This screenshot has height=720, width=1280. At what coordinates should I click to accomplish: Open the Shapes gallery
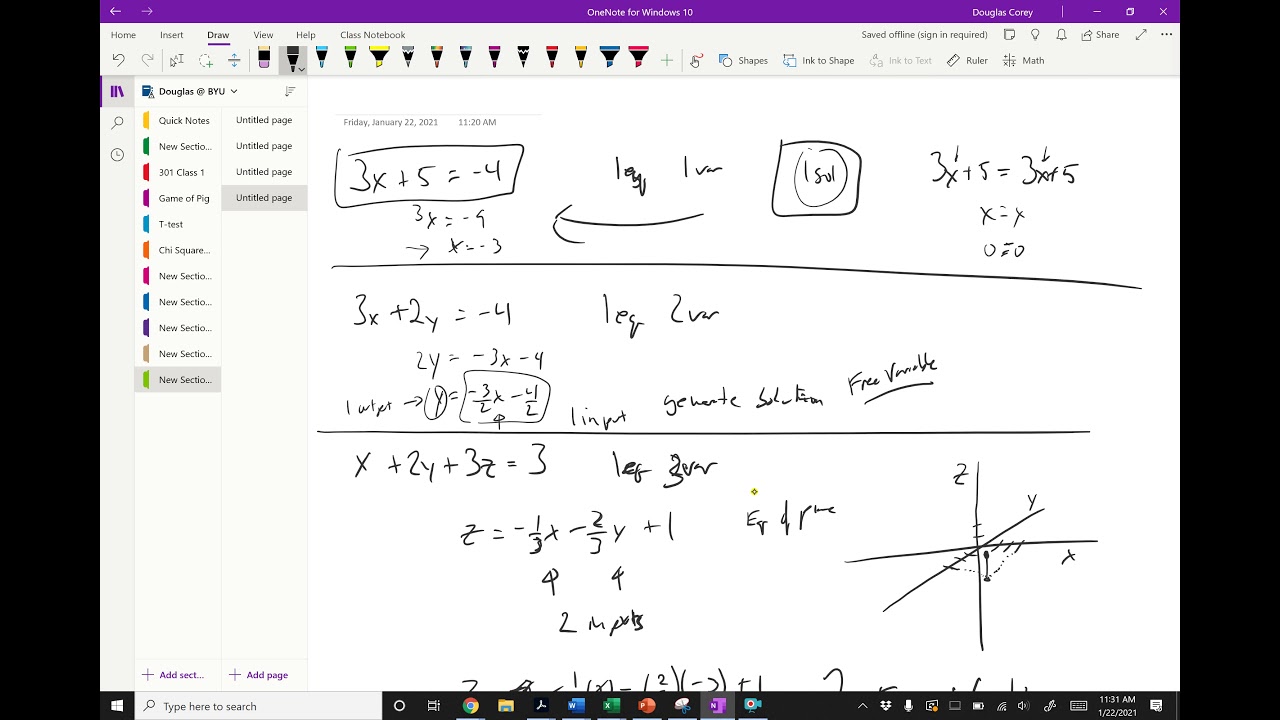(743, 60)
